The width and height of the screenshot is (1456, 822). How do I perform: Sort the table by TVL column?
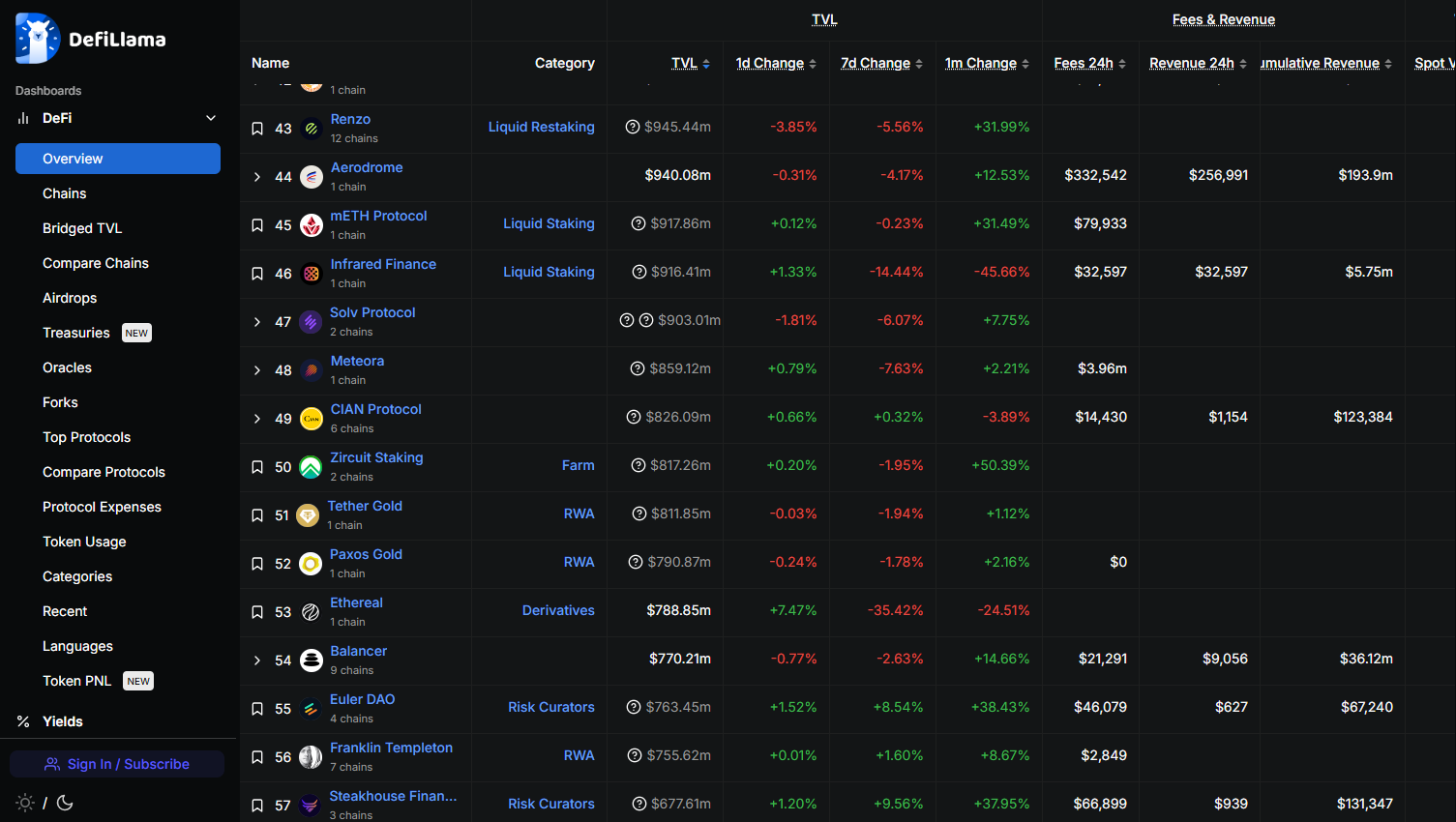point(691,63)
